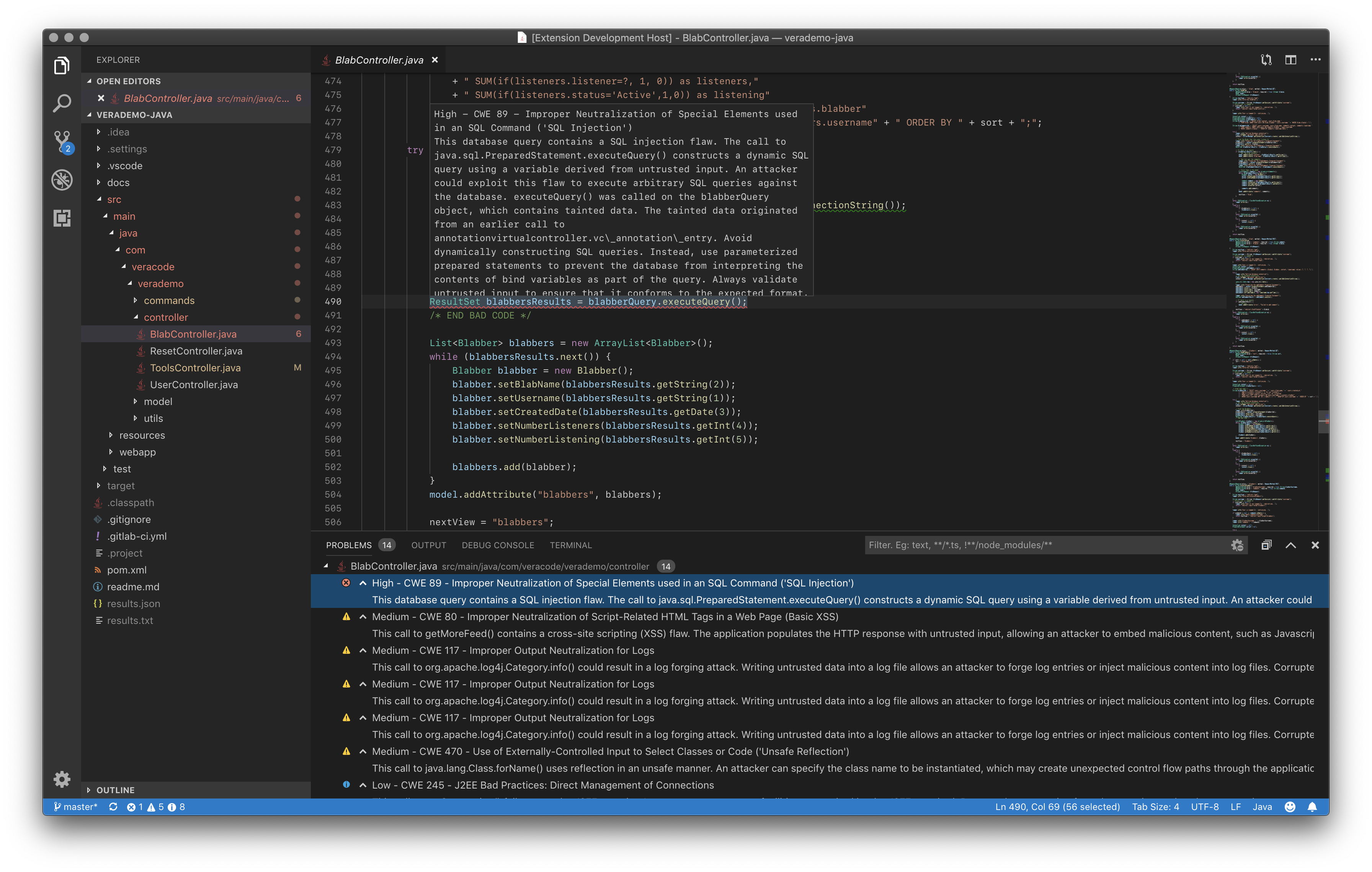Viewport: 1372px width, 872px height.
Task: Open the Debug view icon
Action: point(62,180)
